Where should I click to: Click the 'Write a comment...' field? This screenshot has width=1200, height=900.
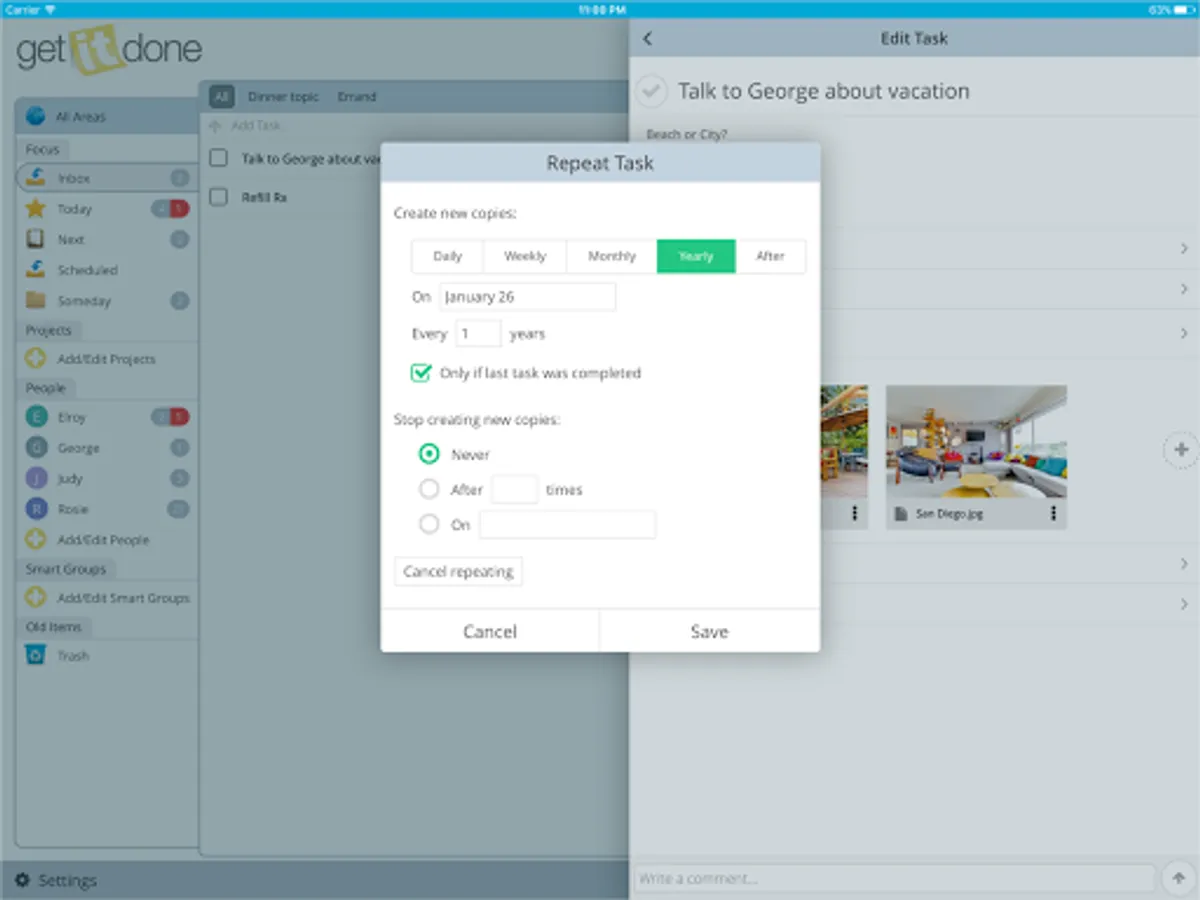click(x=895, y=879)
